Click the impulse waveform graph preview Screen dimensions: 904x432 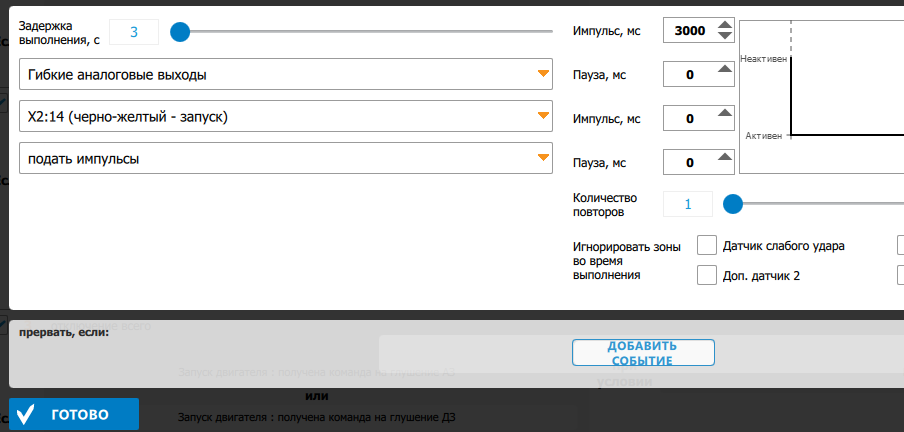point(822,95)
